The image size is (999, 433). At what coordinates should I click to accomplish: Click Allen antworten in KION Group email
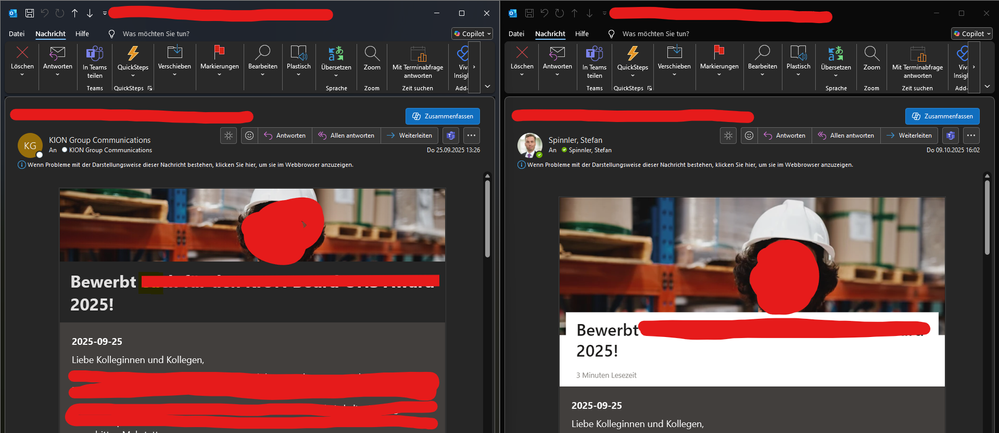pos(347,135)
